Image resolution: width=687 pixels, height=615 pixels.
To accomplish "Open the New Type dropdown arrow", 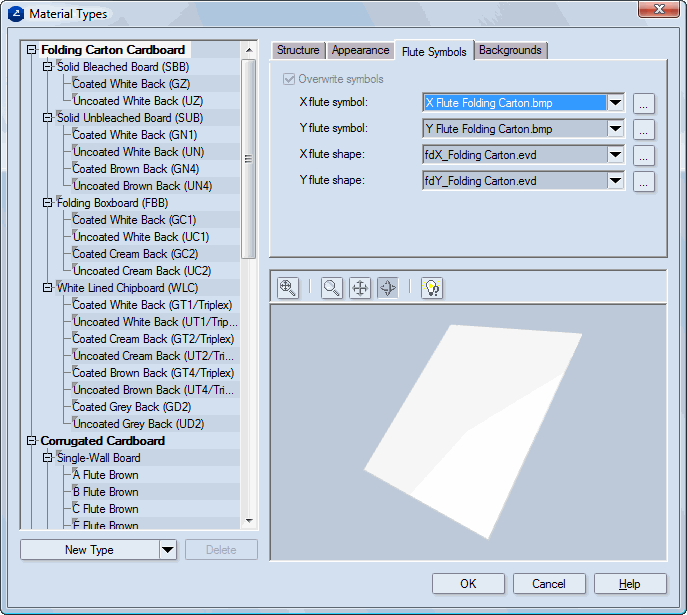I will (x=168, y=549).
